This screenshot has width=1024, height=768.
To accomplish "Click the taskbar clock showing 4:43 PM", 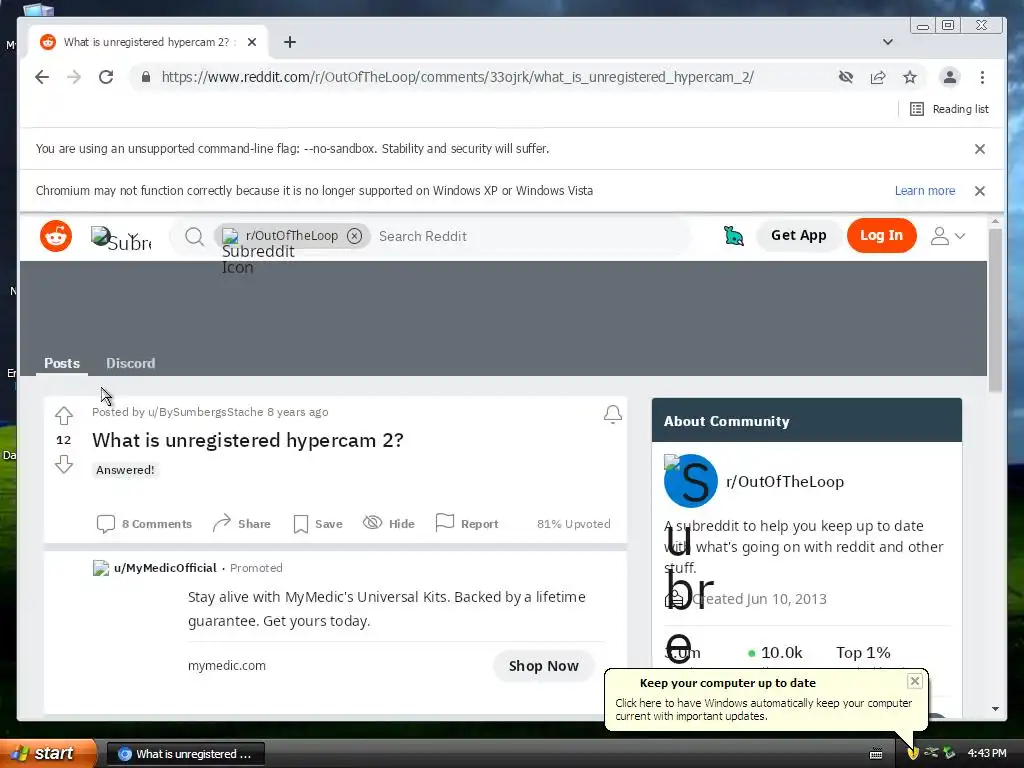I will [x=987, y=753].
